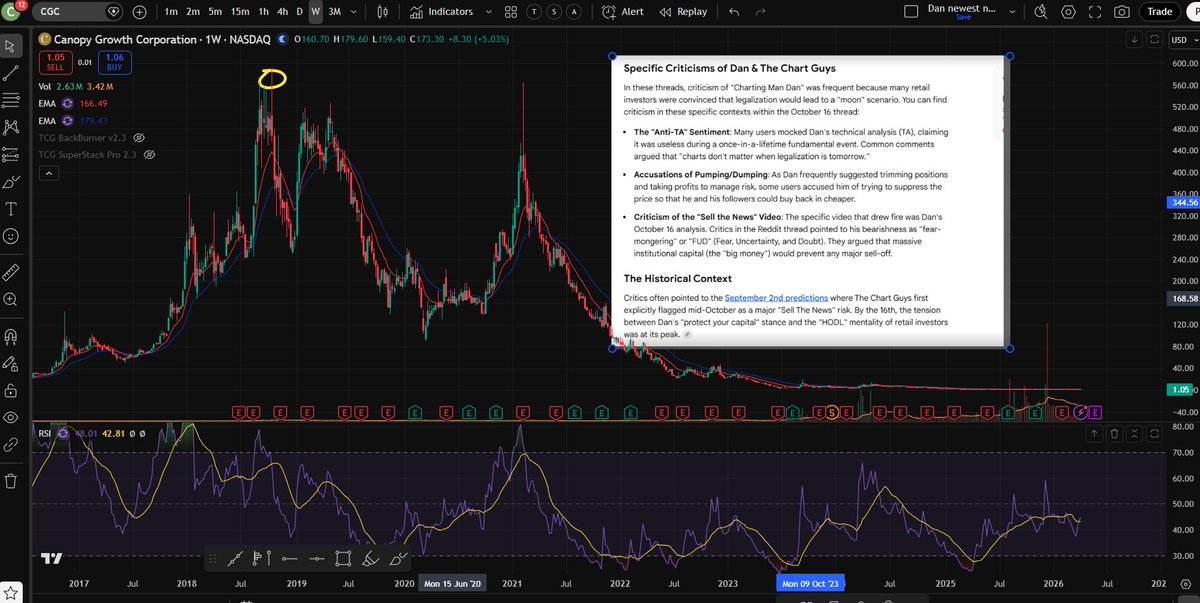Open quick search magnifier icon

click(x=1041, y=12)
